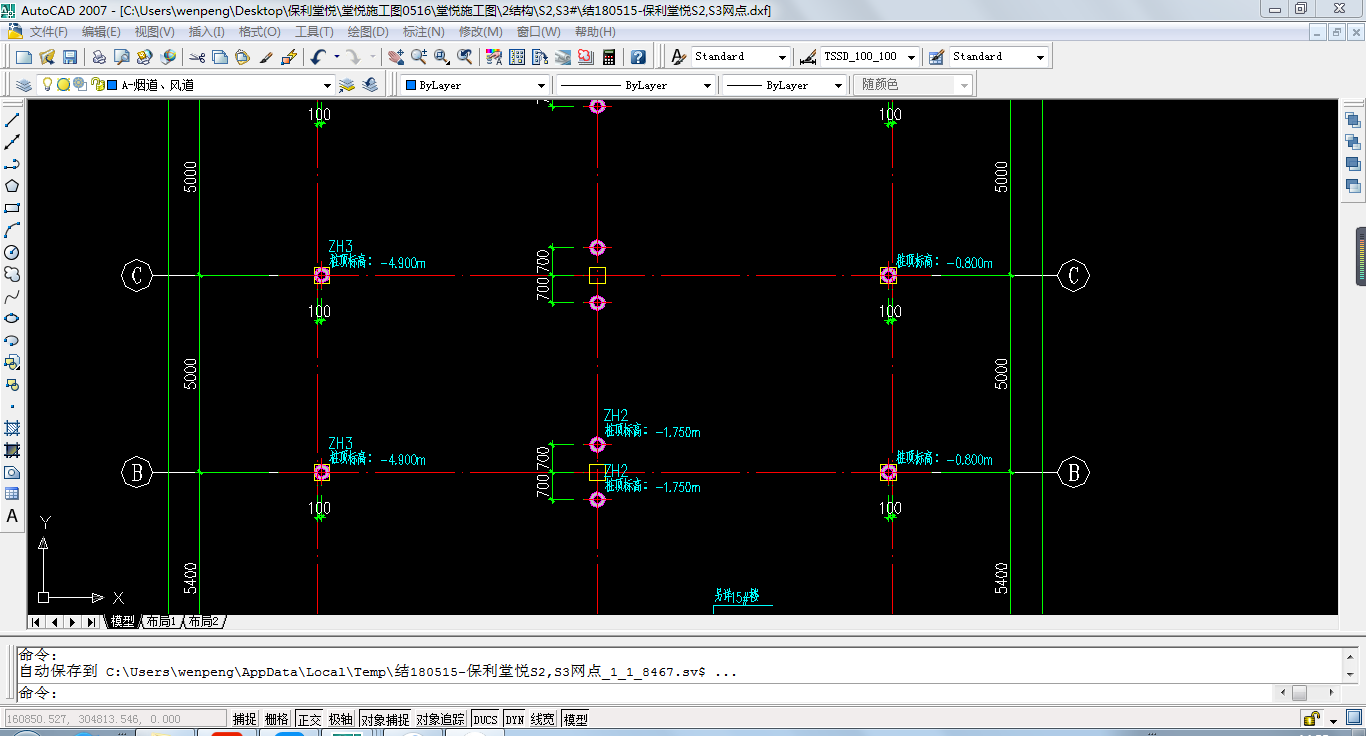Image resolution: width=1366 pixels, height=736 pixels.
Task: Click the 模型 button in status bar
Action: coord(575,719)
